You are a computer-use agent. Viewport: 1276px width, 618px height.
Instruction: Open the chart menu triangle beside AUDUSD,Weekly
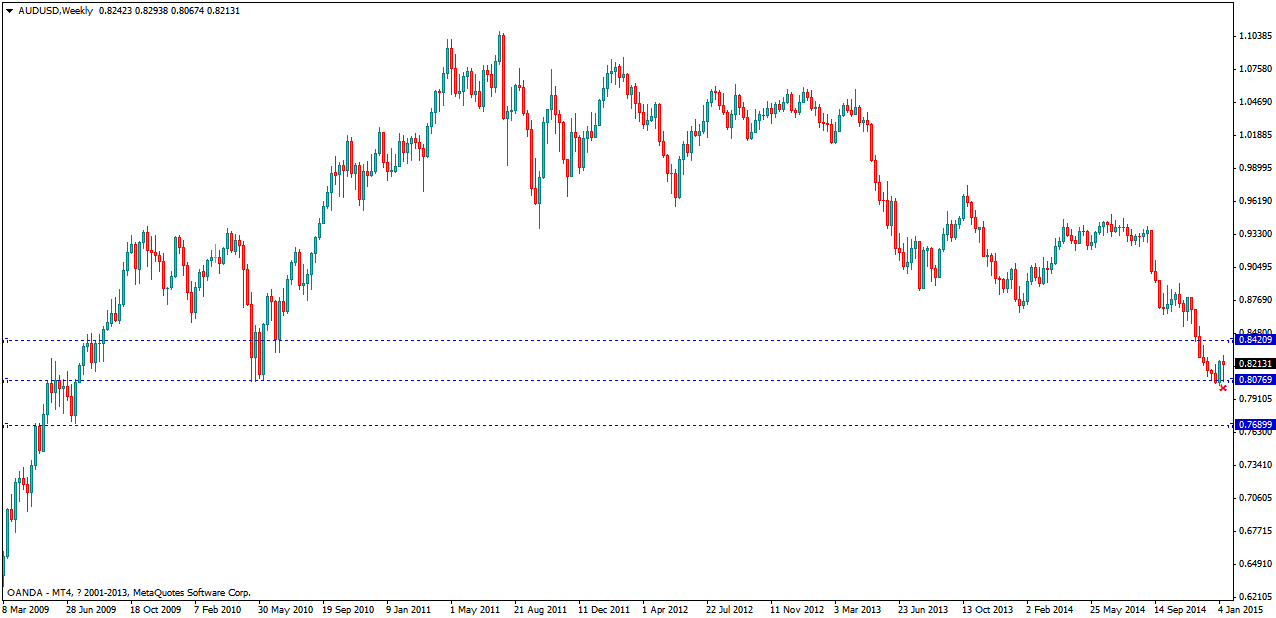point(9,10)
